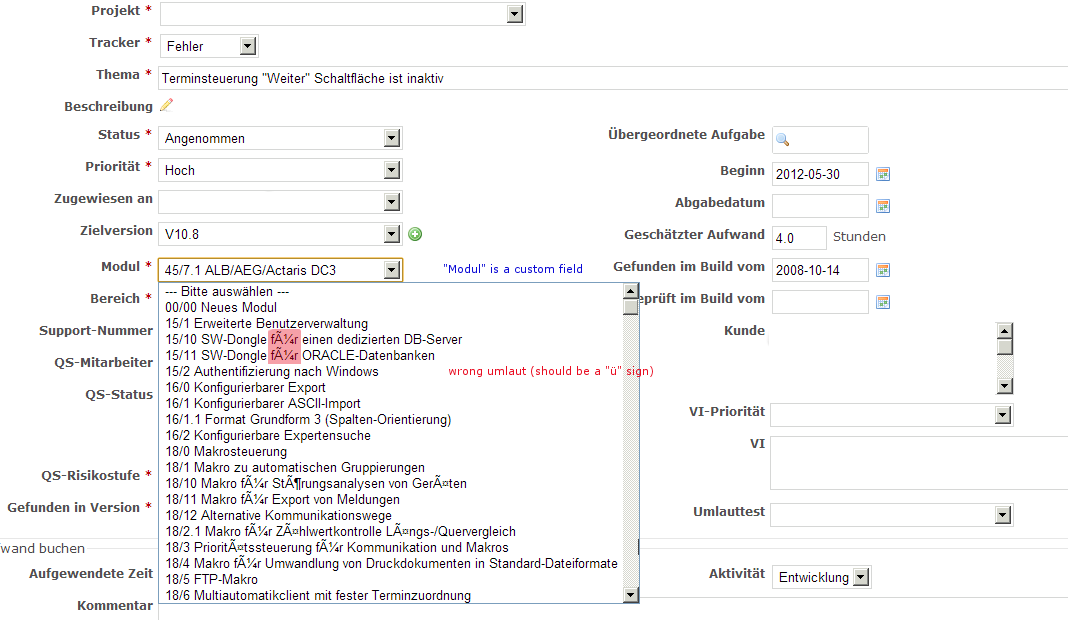Open the Status dropdown showing Angenommen
Image resolution: width=1068 pixels, height=620 pixels.
(391, 138)
